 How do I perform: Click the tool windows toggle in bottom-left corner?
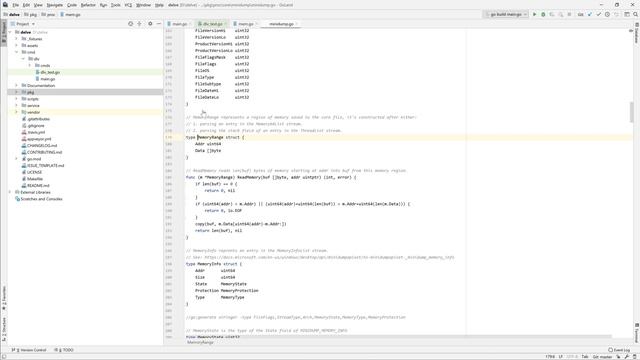[3, 357]
